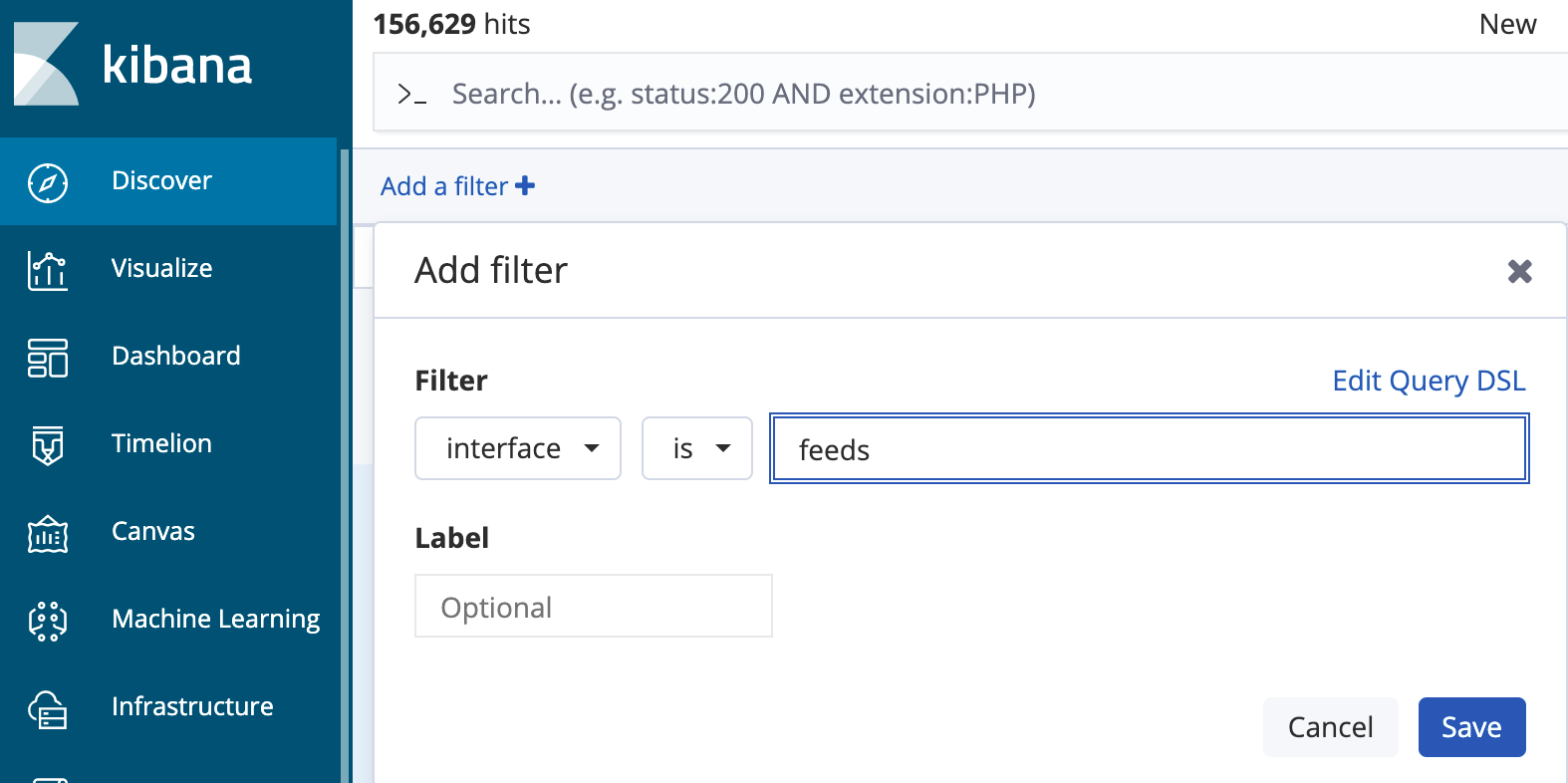Click the Timelion shield icon
This screenshot has width=1568, height=783.
click(48, 445)
